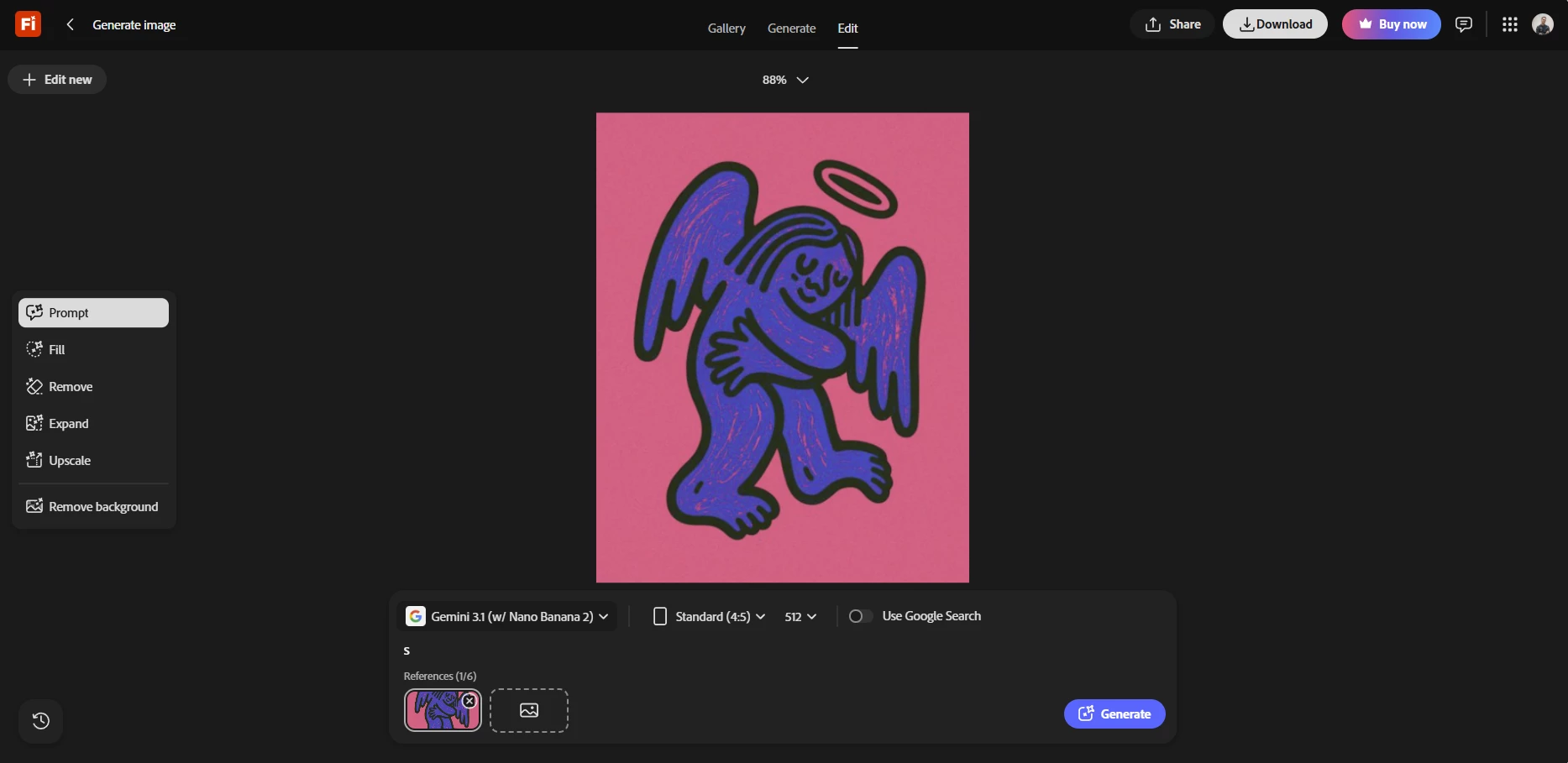1568x763 pixels.
Task: Open the Gemini 3.1 model dropdown
Action: click(x=507, y=616)
